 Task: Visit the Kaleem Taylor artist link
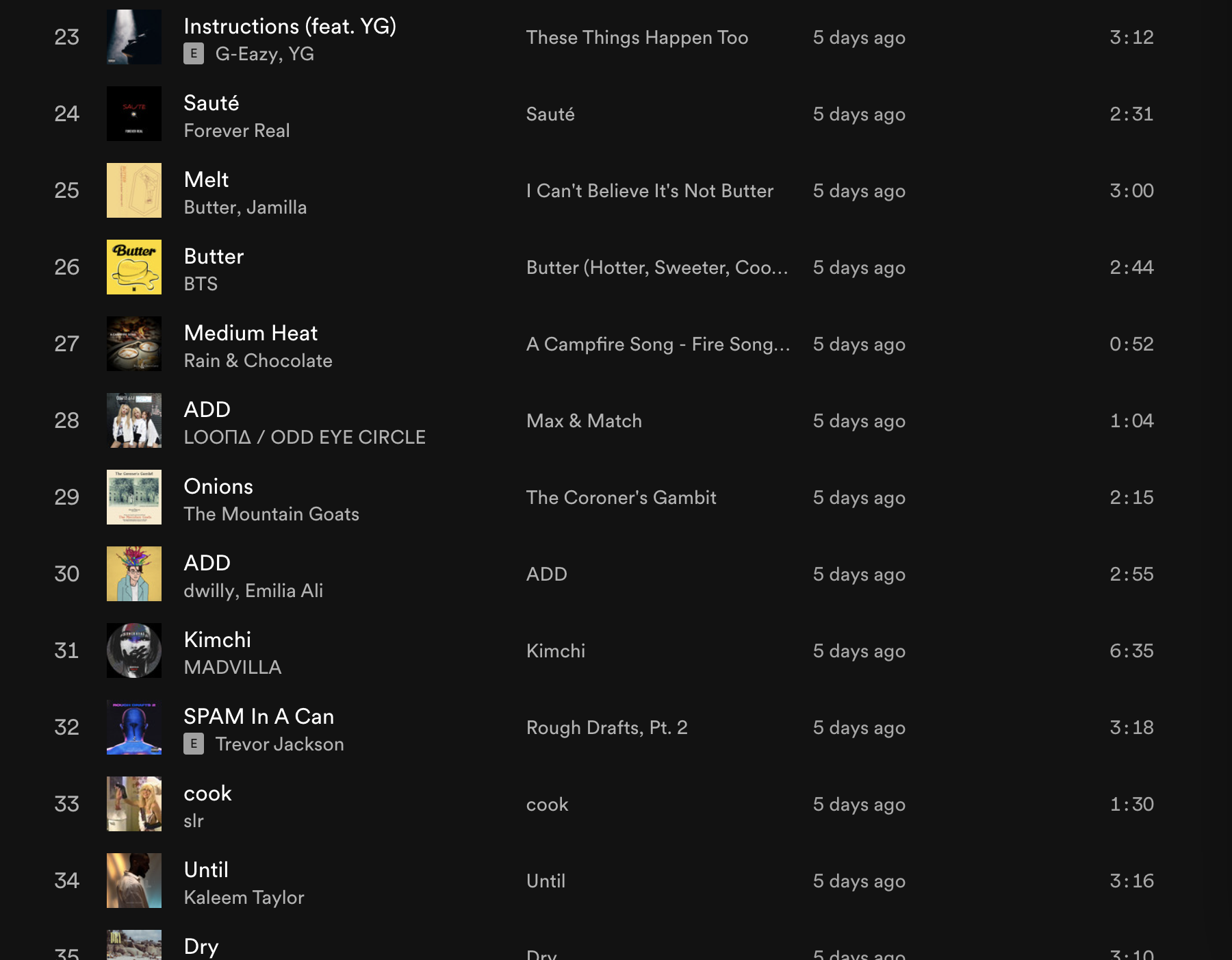[244, 898]
